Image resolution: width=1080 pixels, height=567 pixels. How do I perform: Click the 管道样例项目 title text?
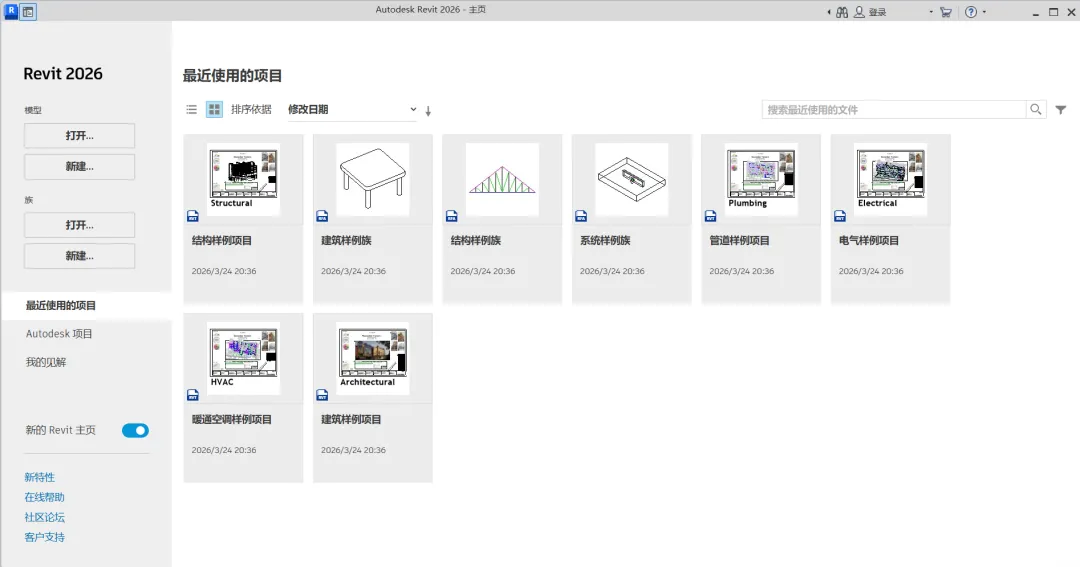[x=740, y=240]
